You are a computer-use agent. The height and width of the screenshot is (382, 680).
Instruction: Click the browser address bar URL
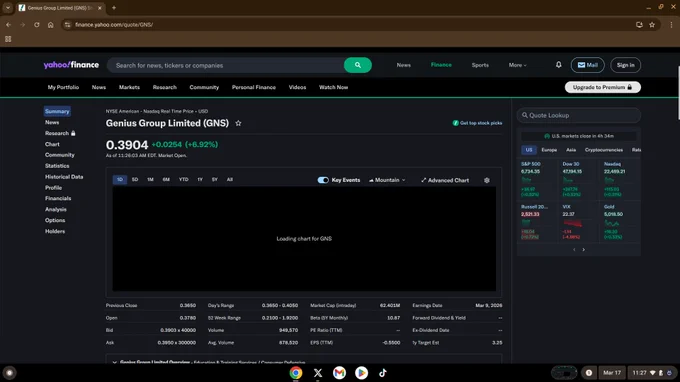(x=114, y=25)
